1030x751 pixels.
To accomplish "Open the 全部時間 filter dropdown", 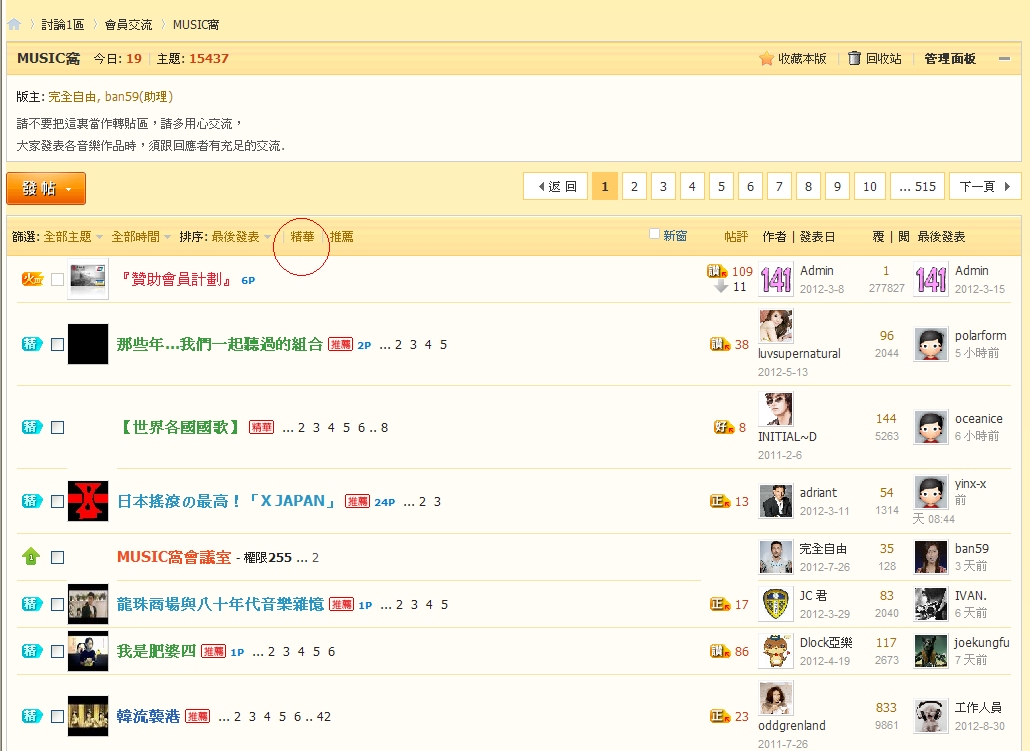I will [140, 237].
